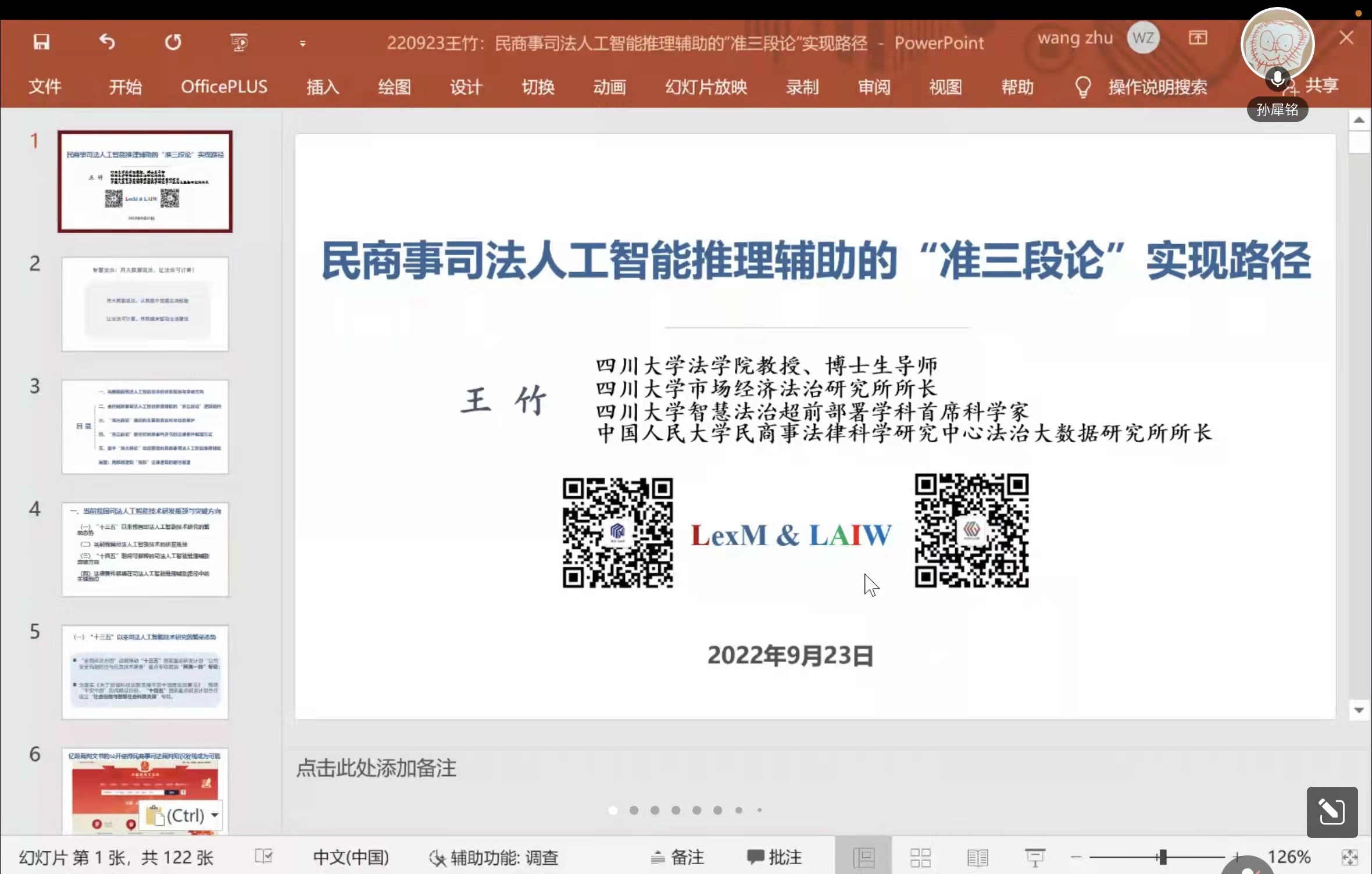Image resolution: width=1372 pixels, height=874 pixels.
Task: Open the 幻灯片放映 ribbon tab
Action: point(706,87)
